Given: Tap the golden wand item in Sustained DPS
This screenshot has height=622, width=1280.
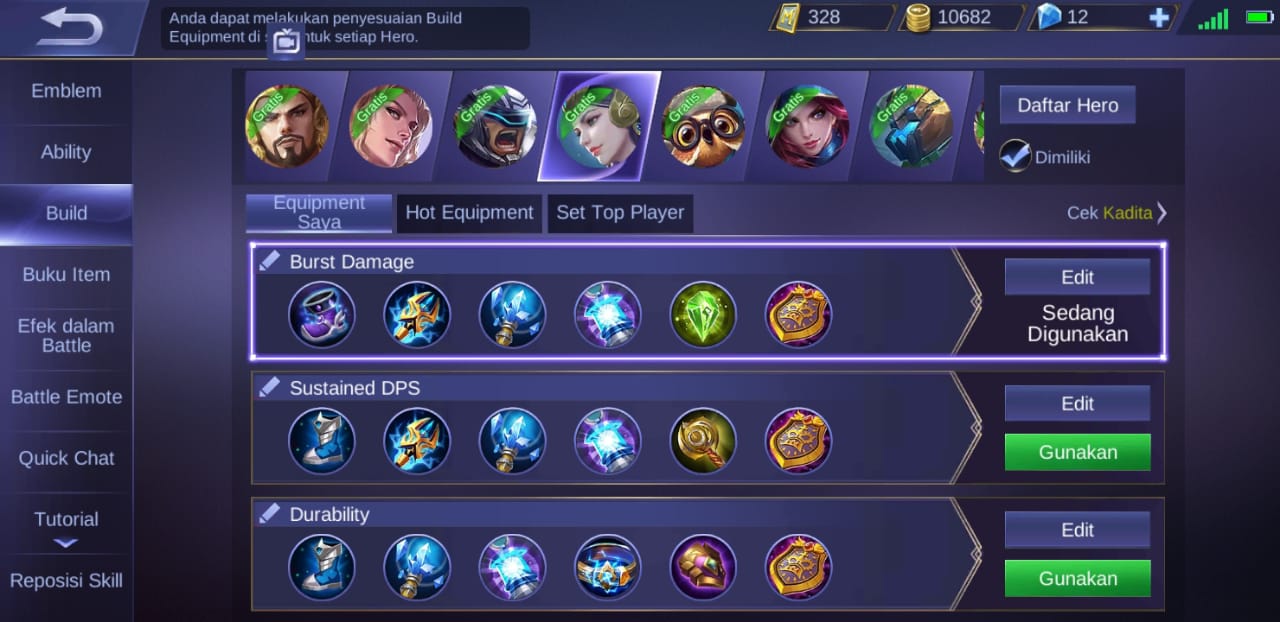Looking at the screenshot, I should pos(703,440).
